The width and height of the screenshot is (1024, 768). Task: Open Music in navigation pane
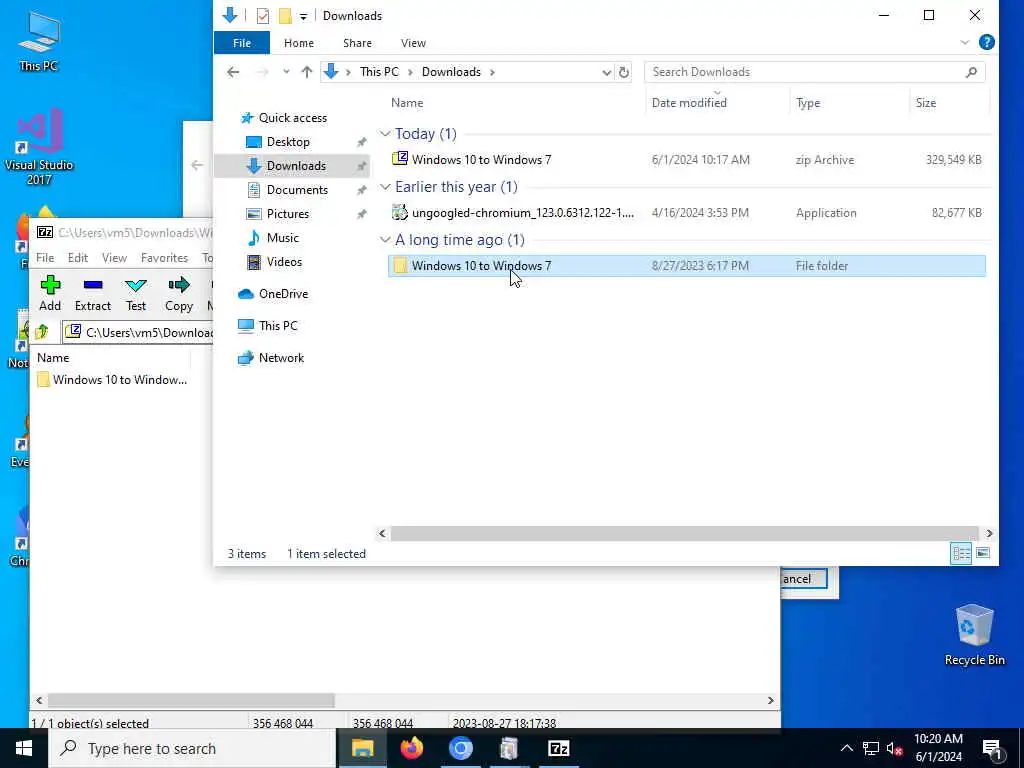[282, 238]
